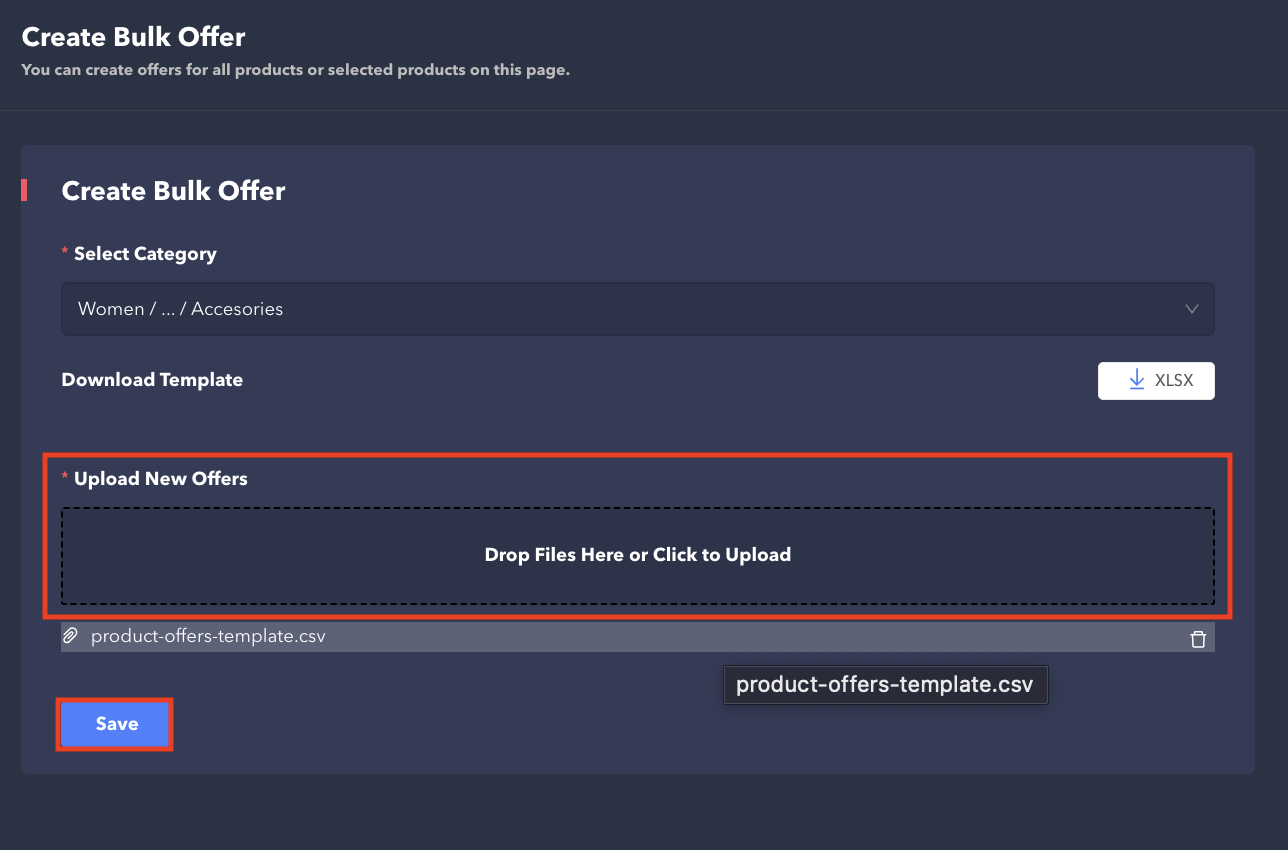The height and width of the screenshot is (850, 1288).
Task: Click the page subtitle about creating offers
Action: 295,71
